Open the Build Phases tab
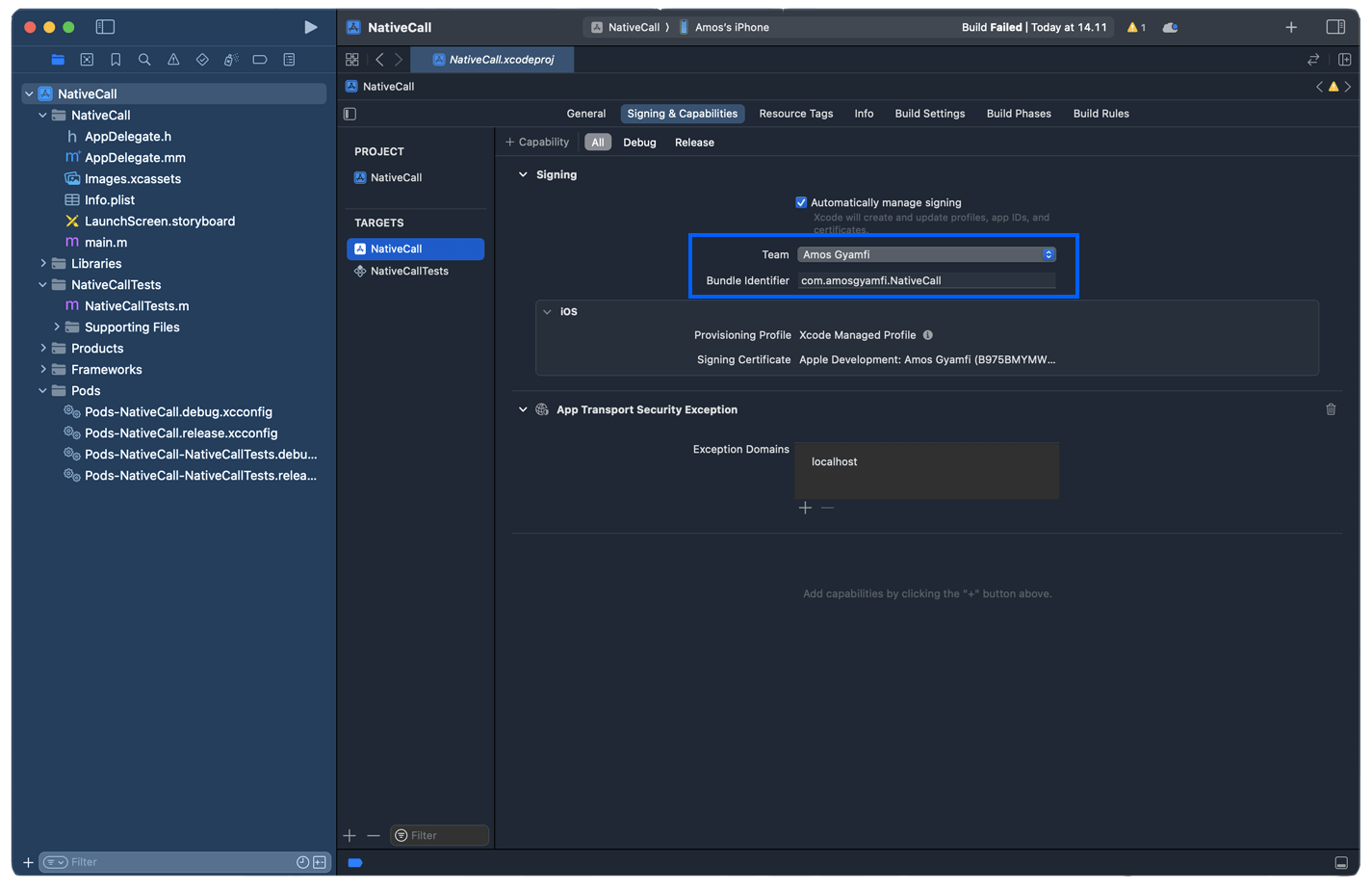 (x=1019, y=114)
